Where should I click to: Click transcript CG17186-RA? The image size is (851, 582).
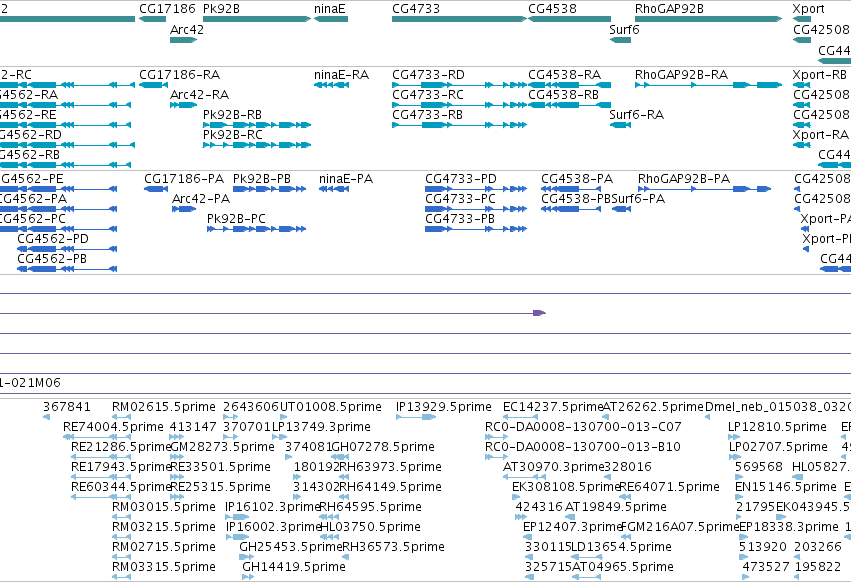[x=180, y=75]
